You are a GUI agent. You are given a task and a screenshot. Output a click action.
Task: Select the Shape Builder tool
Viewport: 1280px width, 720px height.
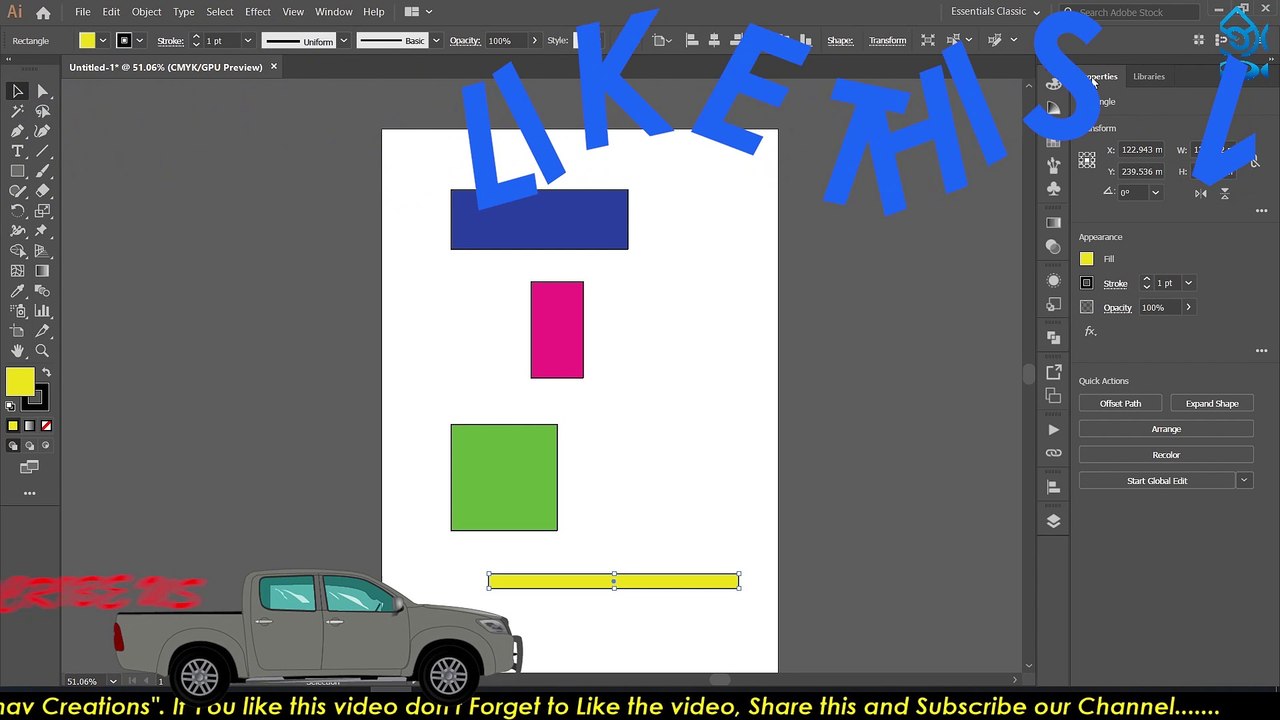pyautogui.click(x=17, y=251)
